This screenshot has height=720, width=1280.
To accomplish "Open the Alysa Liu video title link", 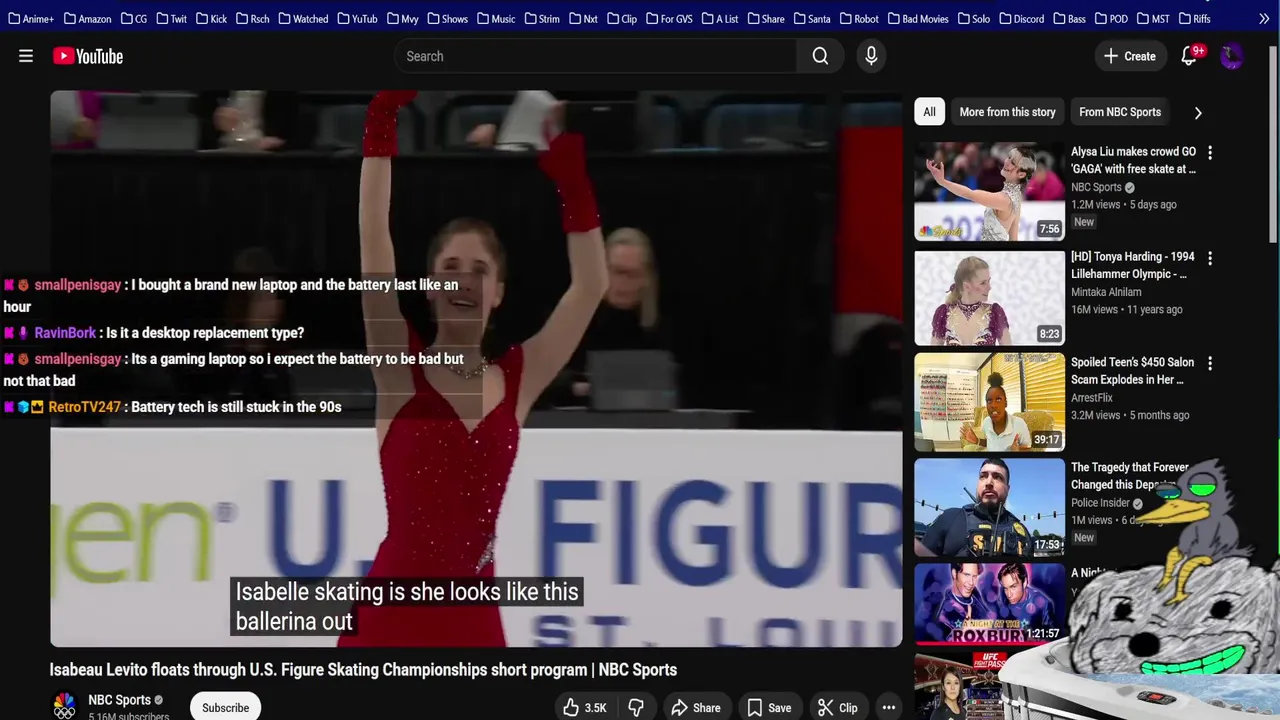I will pos(1133,160).
